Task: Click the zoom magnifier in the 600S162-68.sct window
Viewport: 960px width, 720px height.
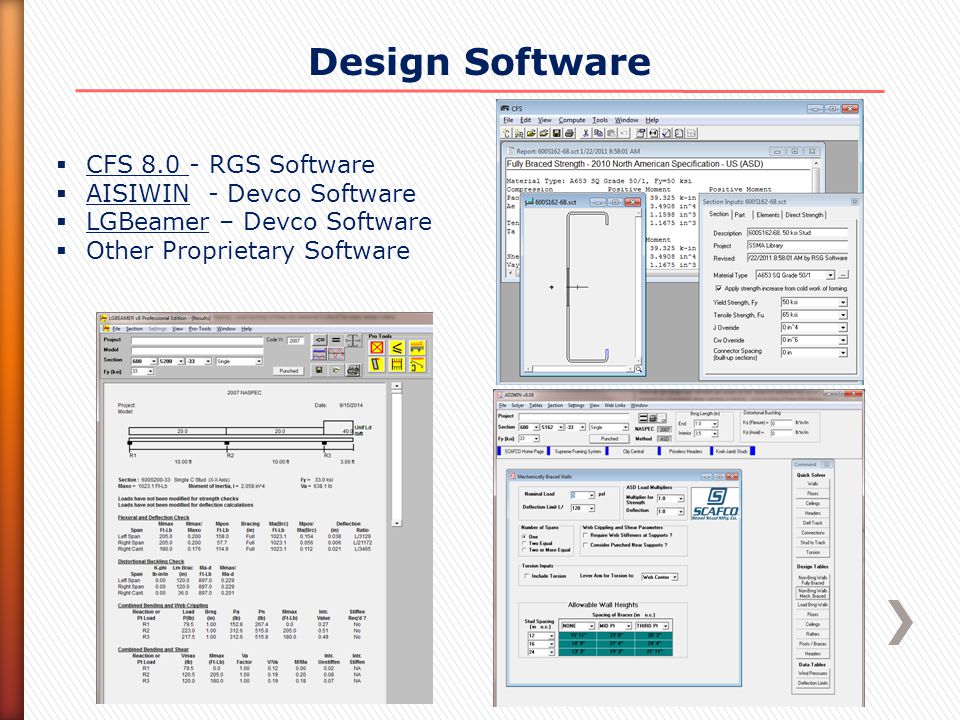Action: click(x=638, y=369)
